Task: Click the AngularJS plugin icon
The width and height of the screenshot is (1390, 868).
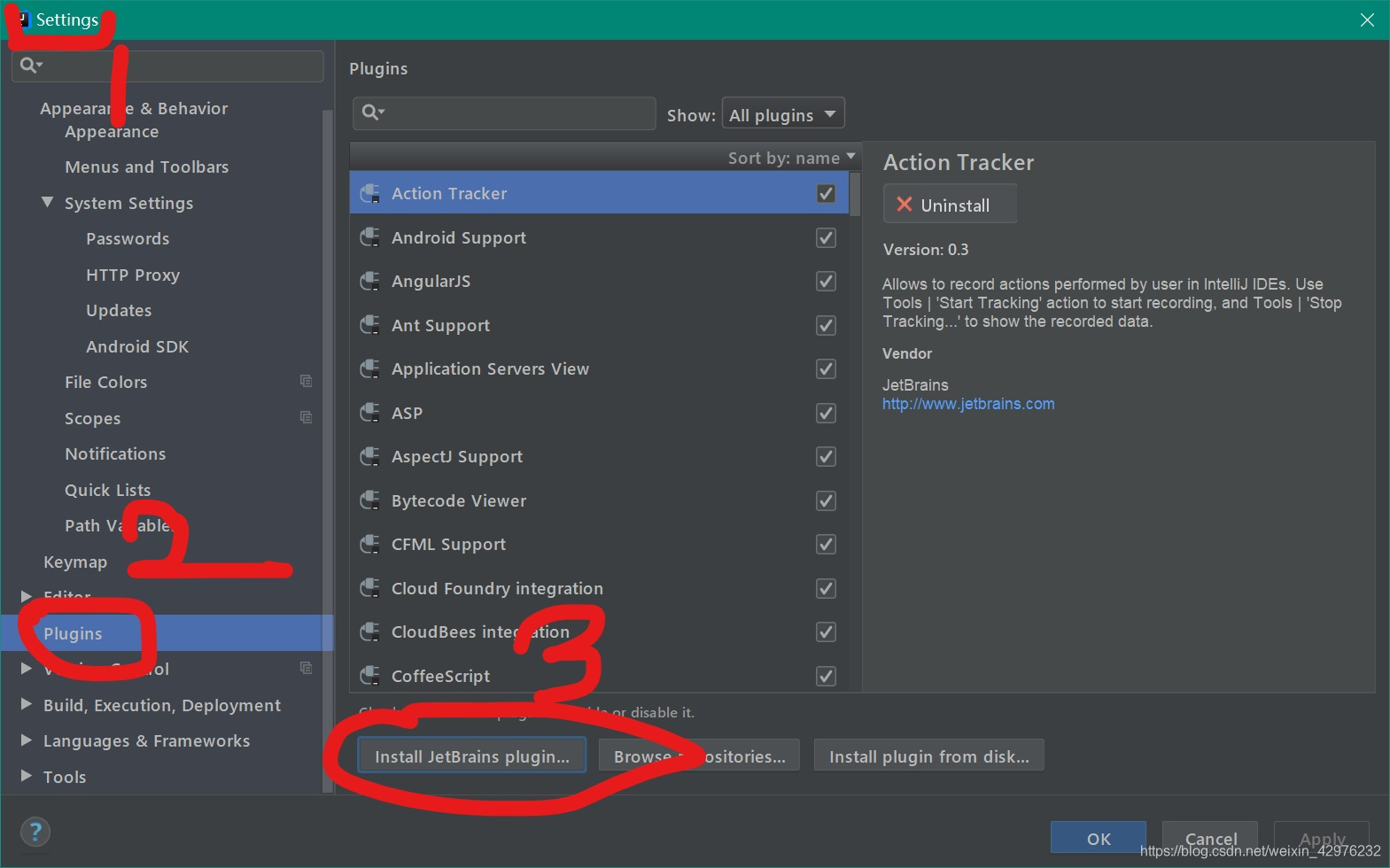Action: tap(369, 281)
